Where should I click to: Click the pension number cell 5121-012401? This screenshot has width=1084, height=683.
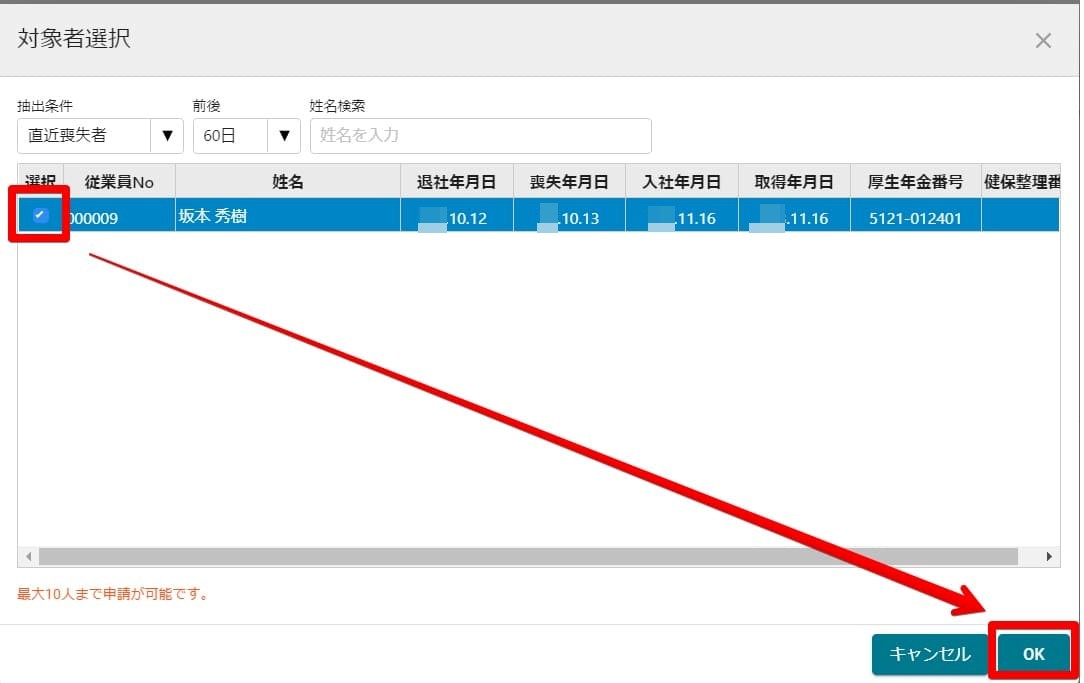point(915,216)
